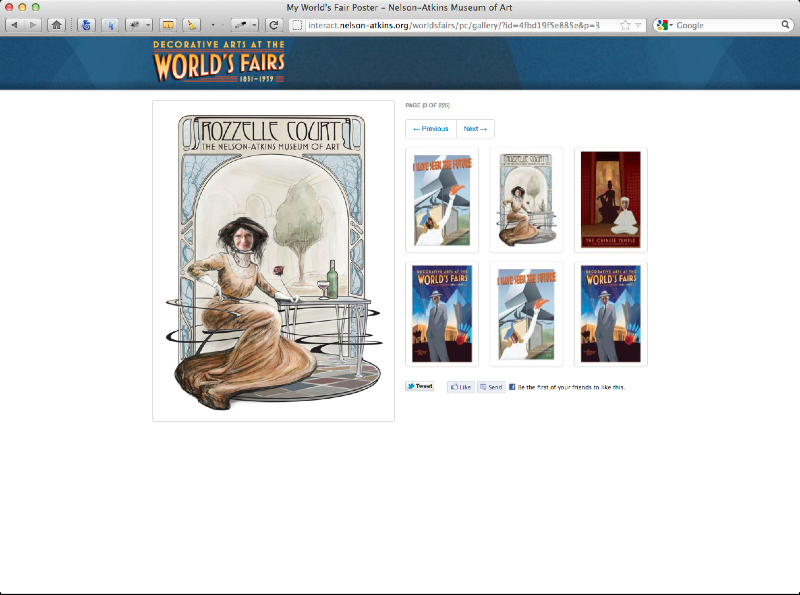Click the World's Fairs site logo
800x595 pixels.
click(x=219, y=61)
